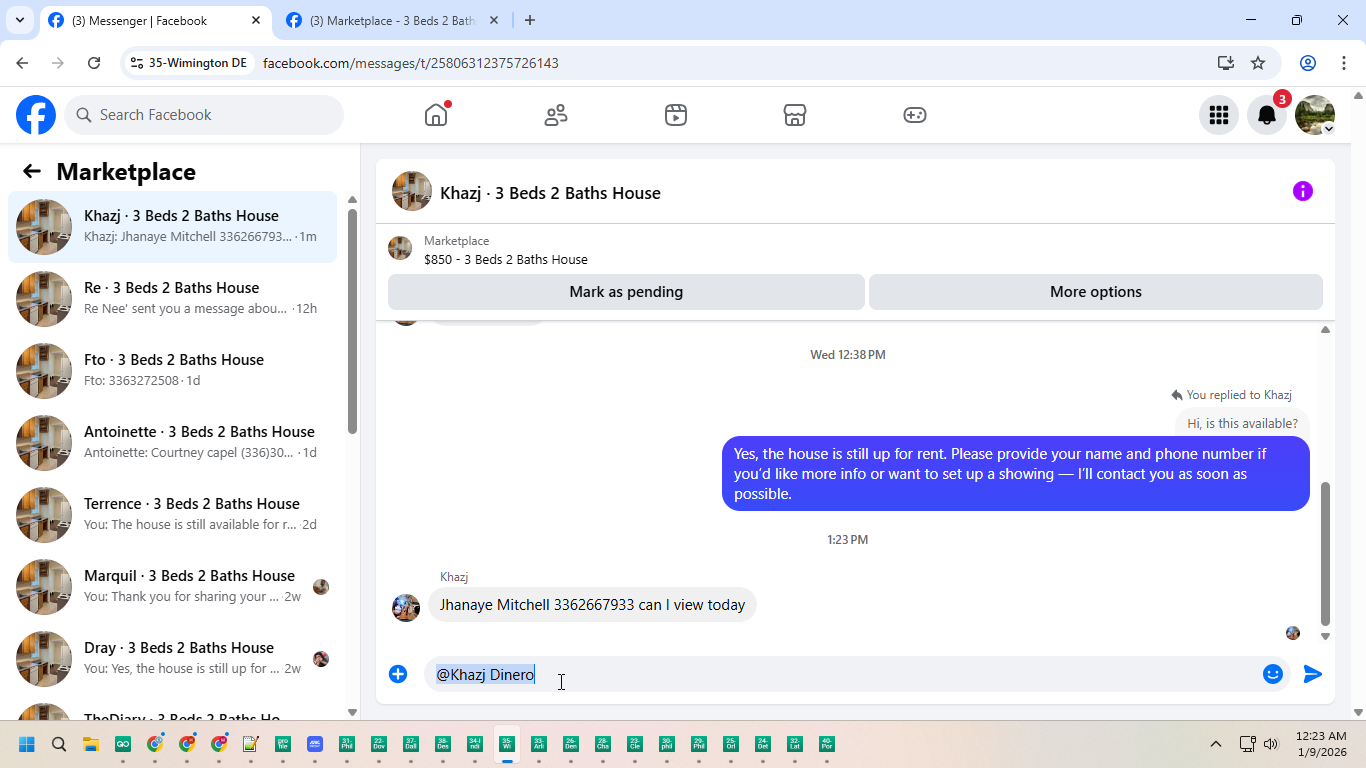
Task: Reload the page
Action: (94, 63)
